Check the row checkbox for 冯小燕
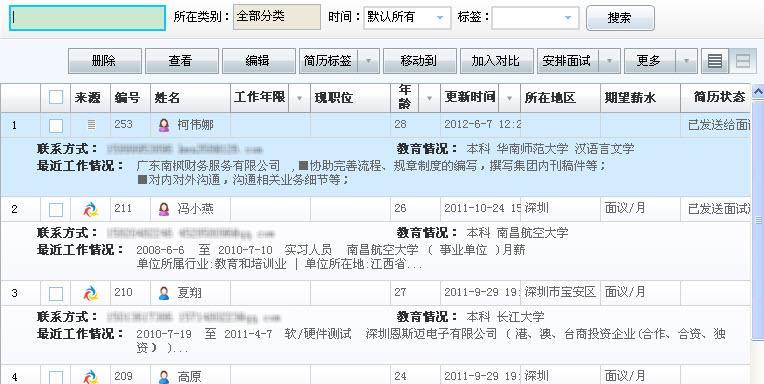 (56, 210)
